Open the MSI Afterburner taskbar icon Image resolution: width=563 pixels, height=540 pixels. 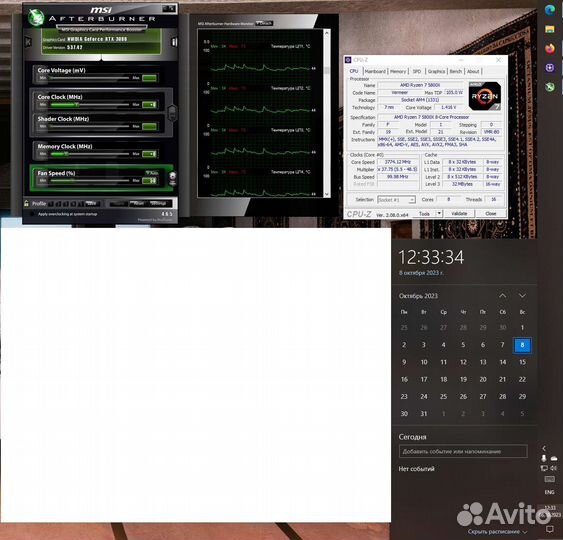click(550, 87)
